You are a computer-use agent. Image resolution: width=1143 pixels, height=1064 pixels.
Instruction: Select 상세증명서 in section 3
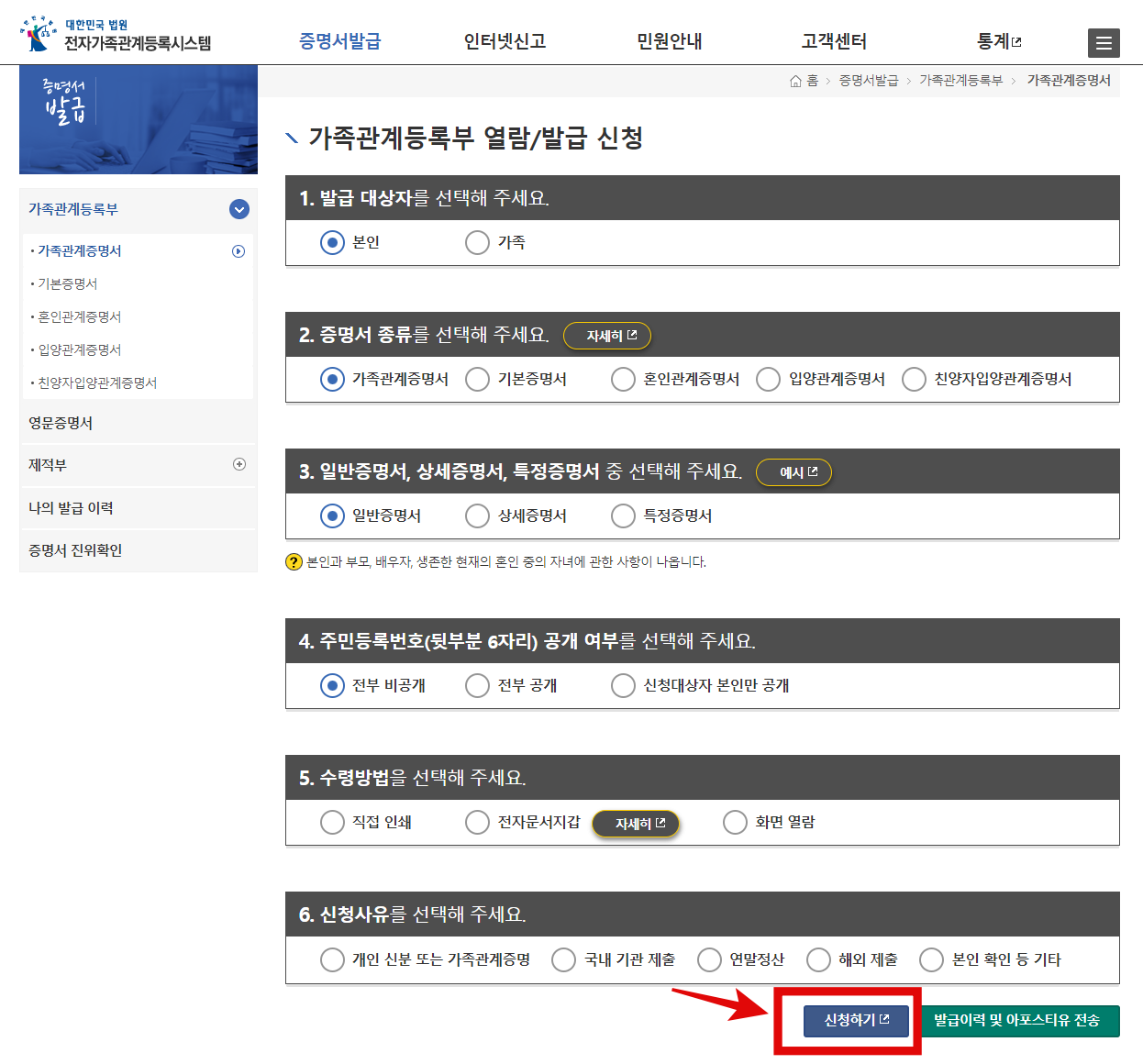click(477, 515)
